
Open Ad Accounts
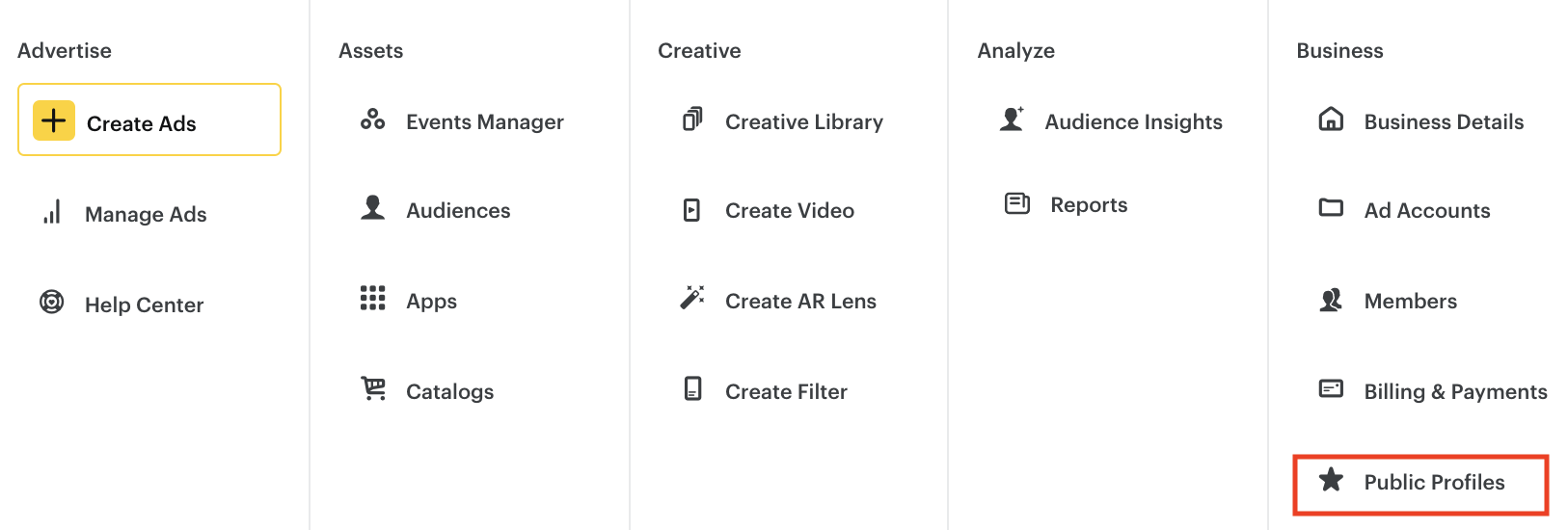(1426, 211)
